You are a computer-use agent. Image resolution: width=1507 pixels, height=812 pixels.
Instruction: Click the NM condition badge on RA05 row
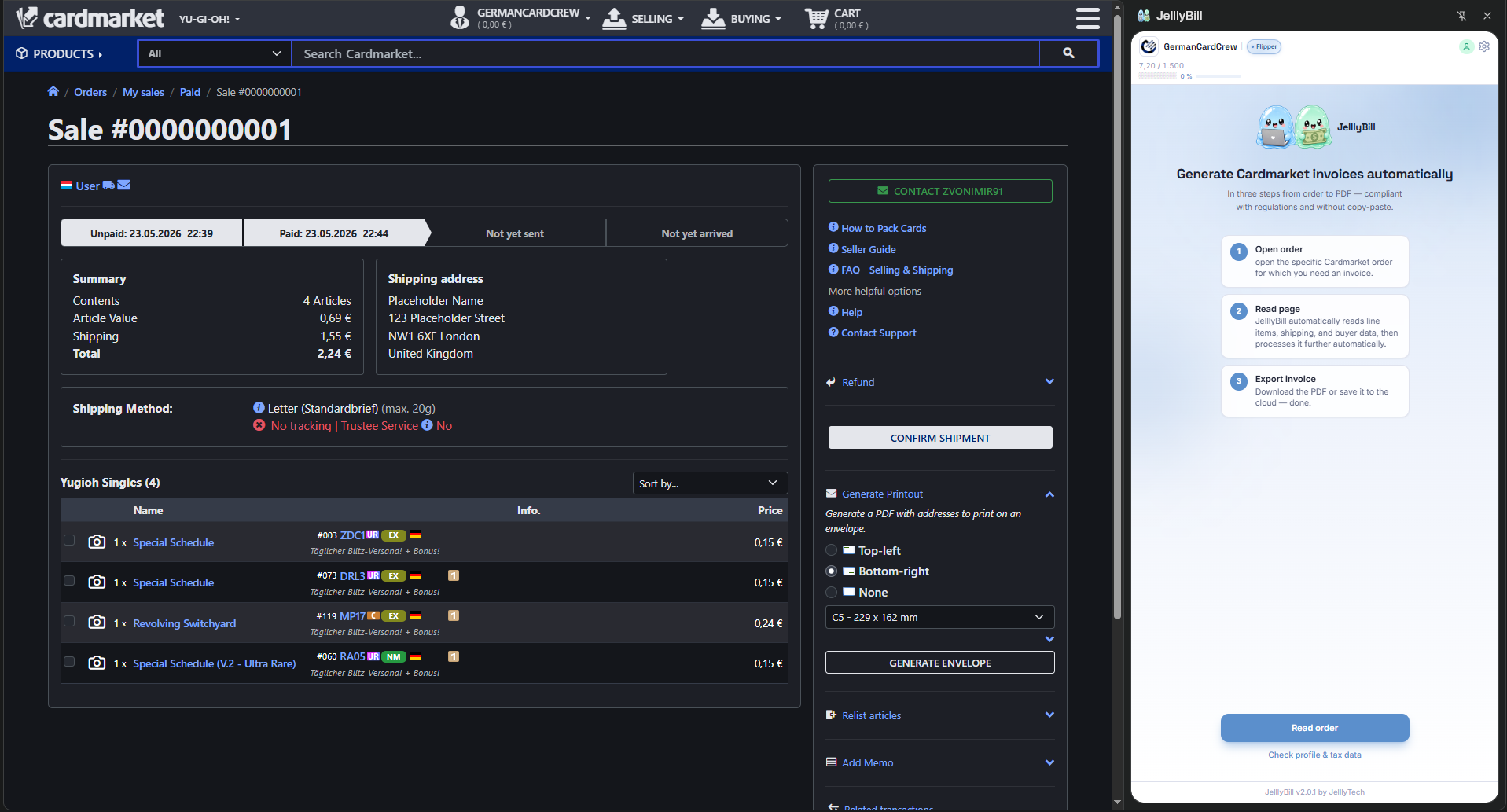tap(394, 656)
